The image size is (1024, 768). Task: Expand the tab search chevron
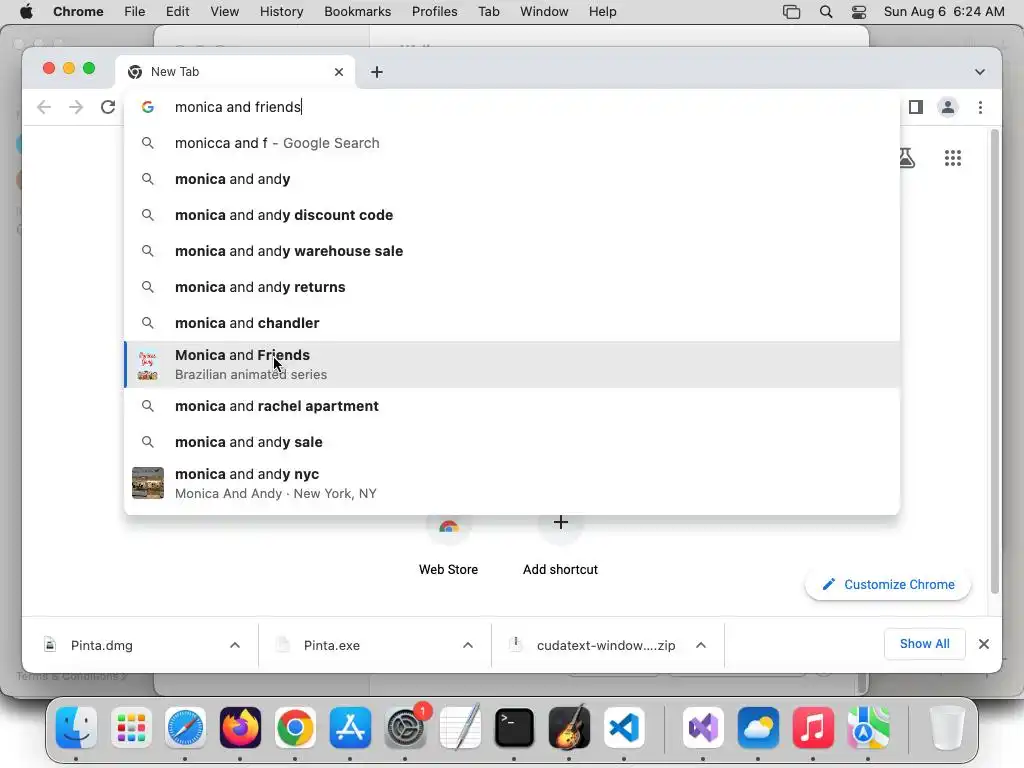[x=980, y=72]
